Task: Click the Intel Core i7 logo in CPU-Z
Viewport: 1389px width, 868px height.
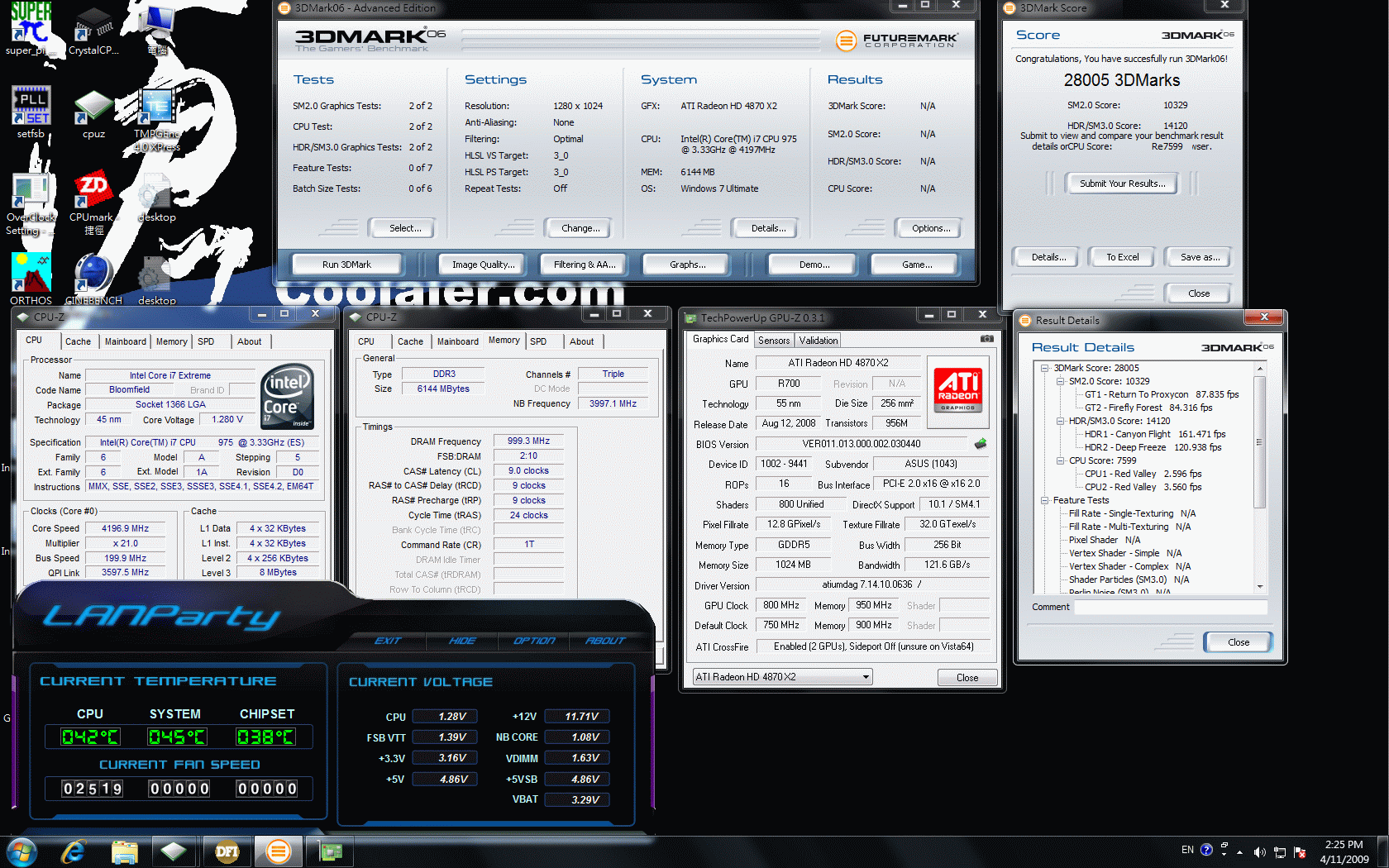Action: point(287,397)
